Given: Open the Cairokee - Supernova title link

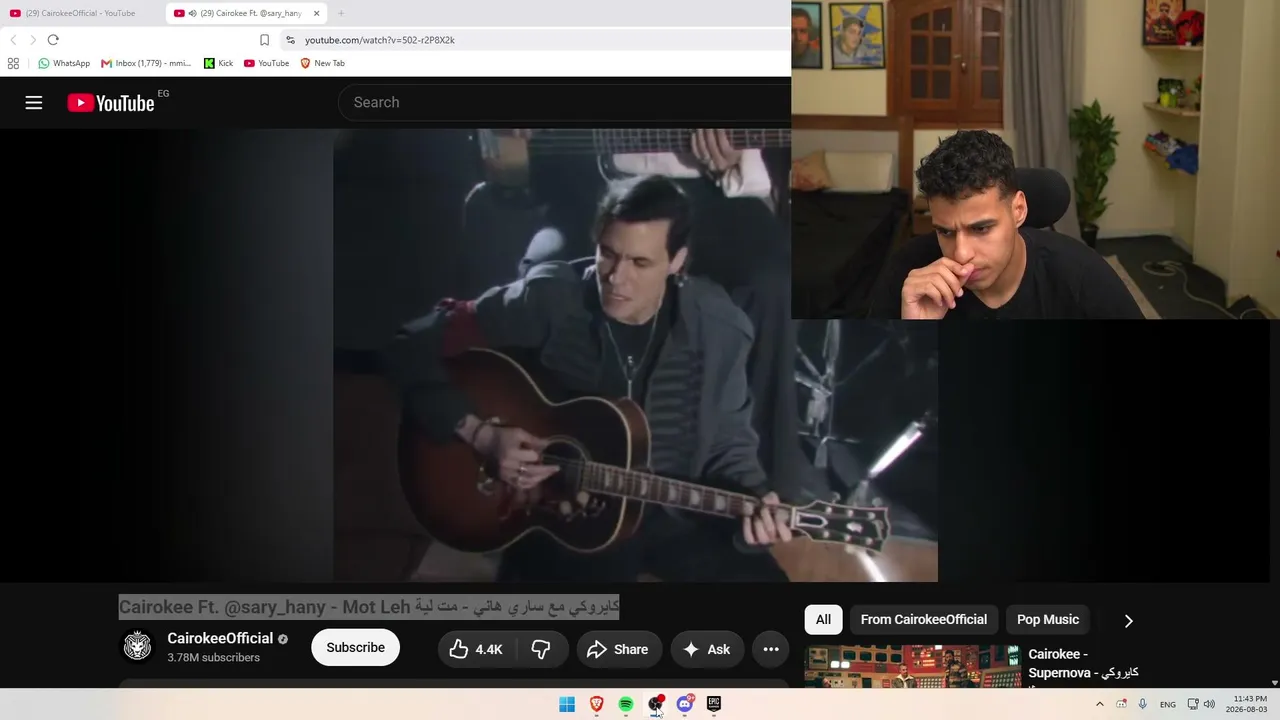Looking at the screenshot, I should tap(1083, 663).
